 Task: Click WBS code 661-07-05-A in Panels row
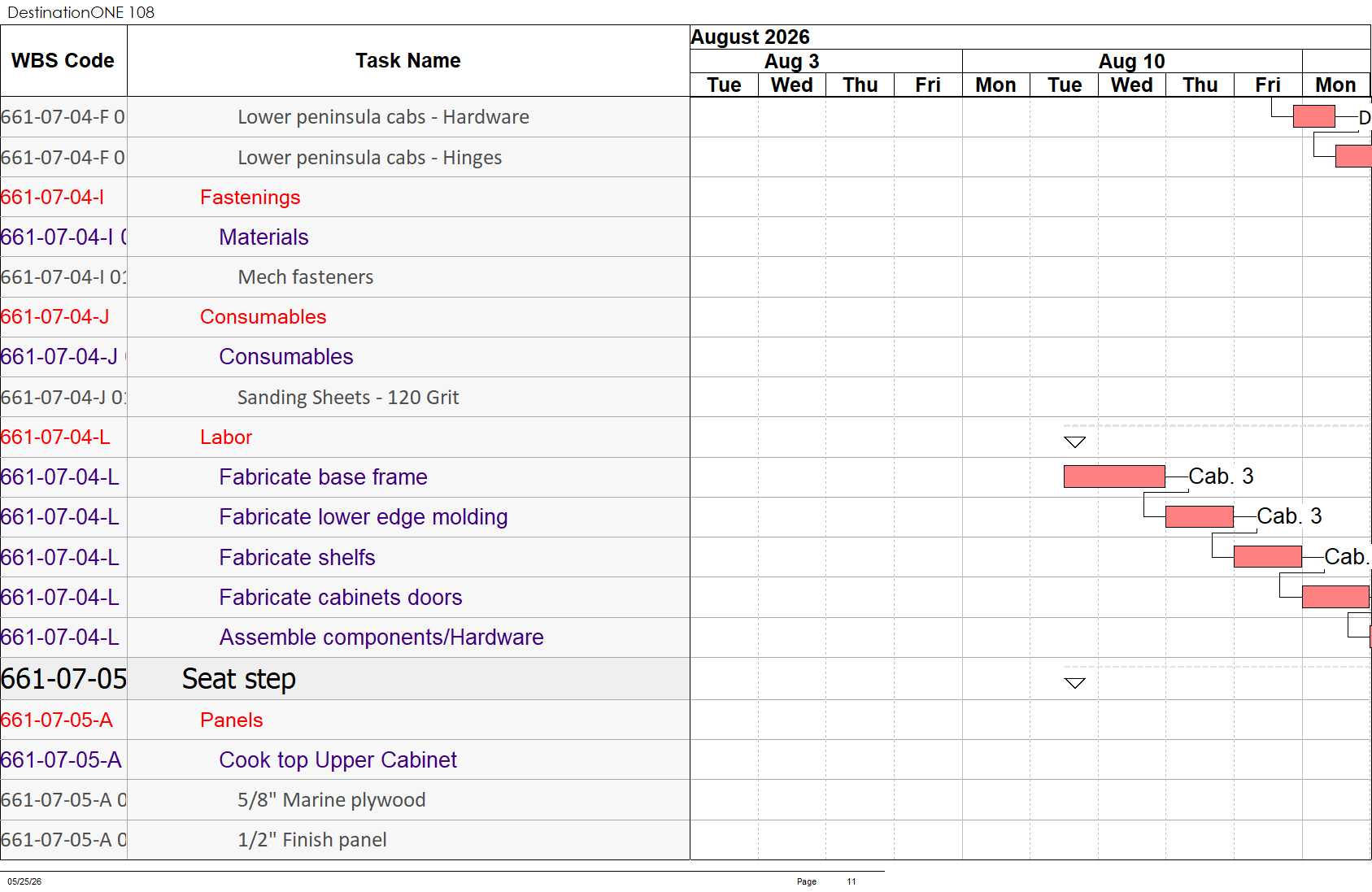[x=63, y=720]
